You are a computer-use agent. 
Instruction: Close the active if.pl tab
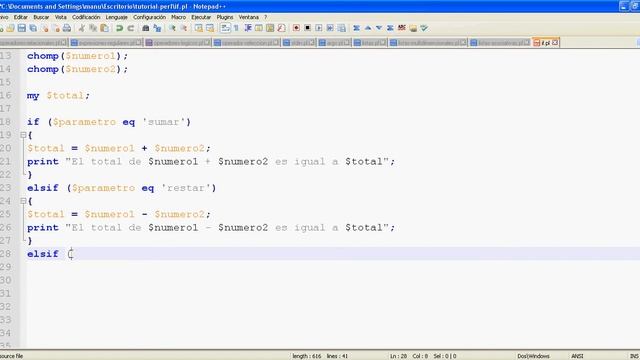pos(555,43)
